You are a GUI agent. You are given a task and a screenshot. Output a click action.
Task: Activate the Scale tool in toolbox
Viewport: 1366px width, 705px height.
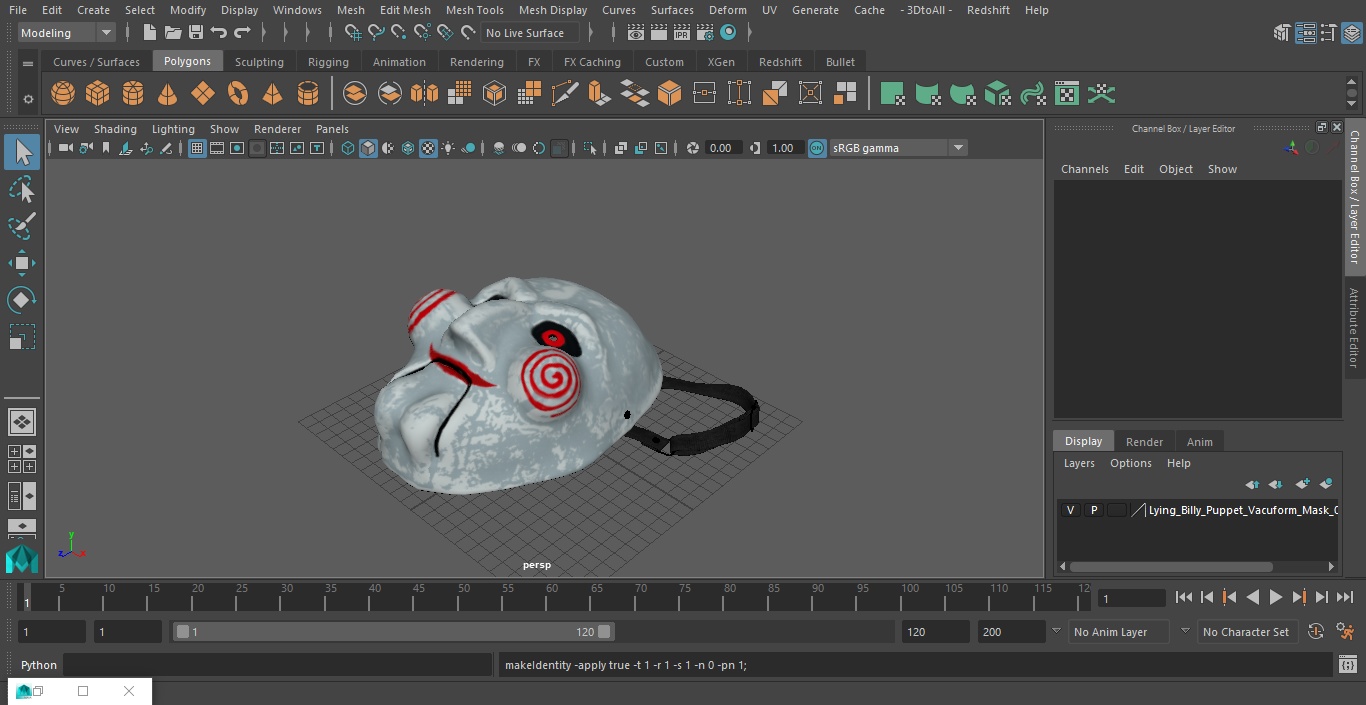(x=22, y=336)
